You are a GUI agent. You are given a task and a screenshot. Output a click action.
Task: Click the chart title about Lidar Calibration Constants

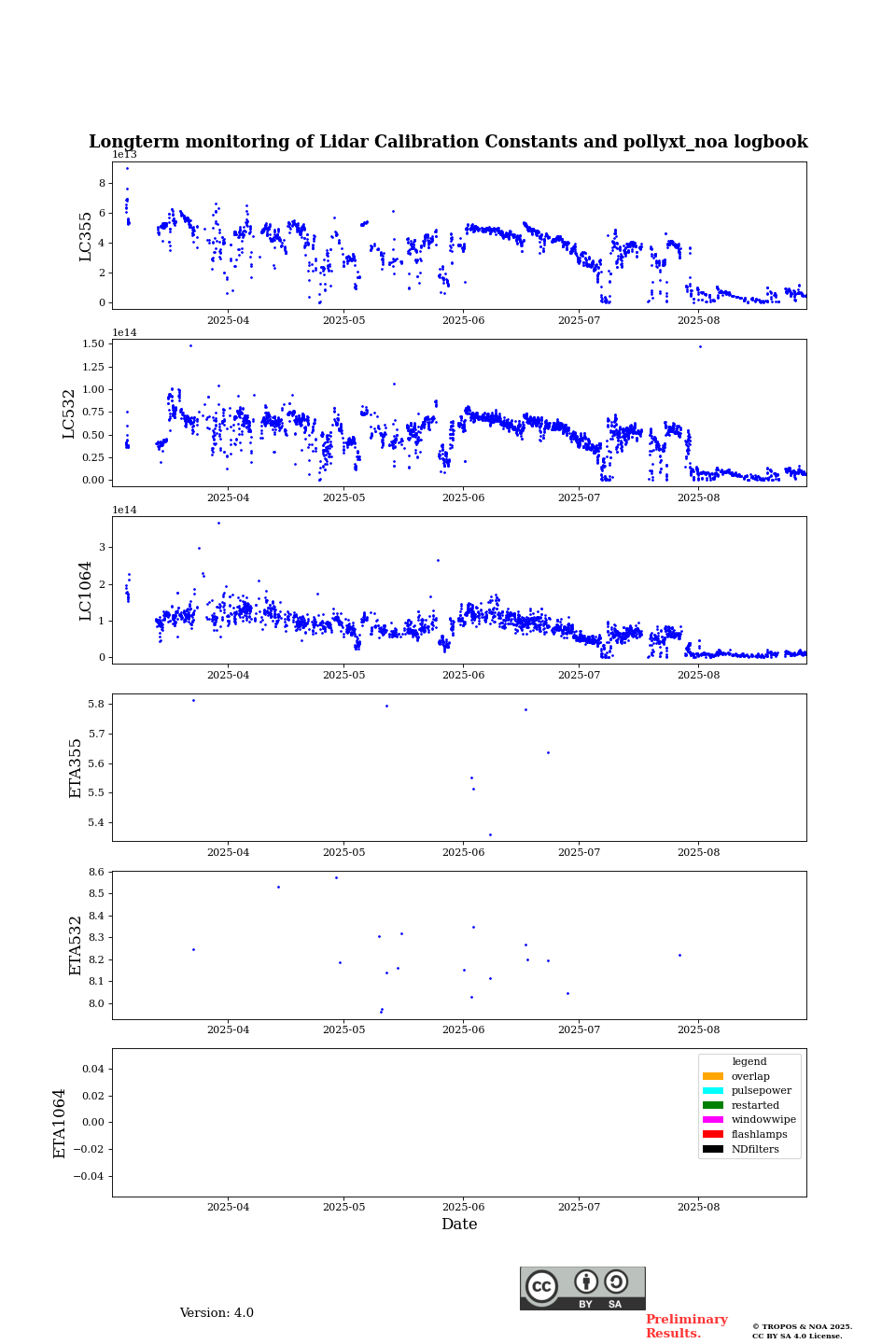tap(448, 142)
